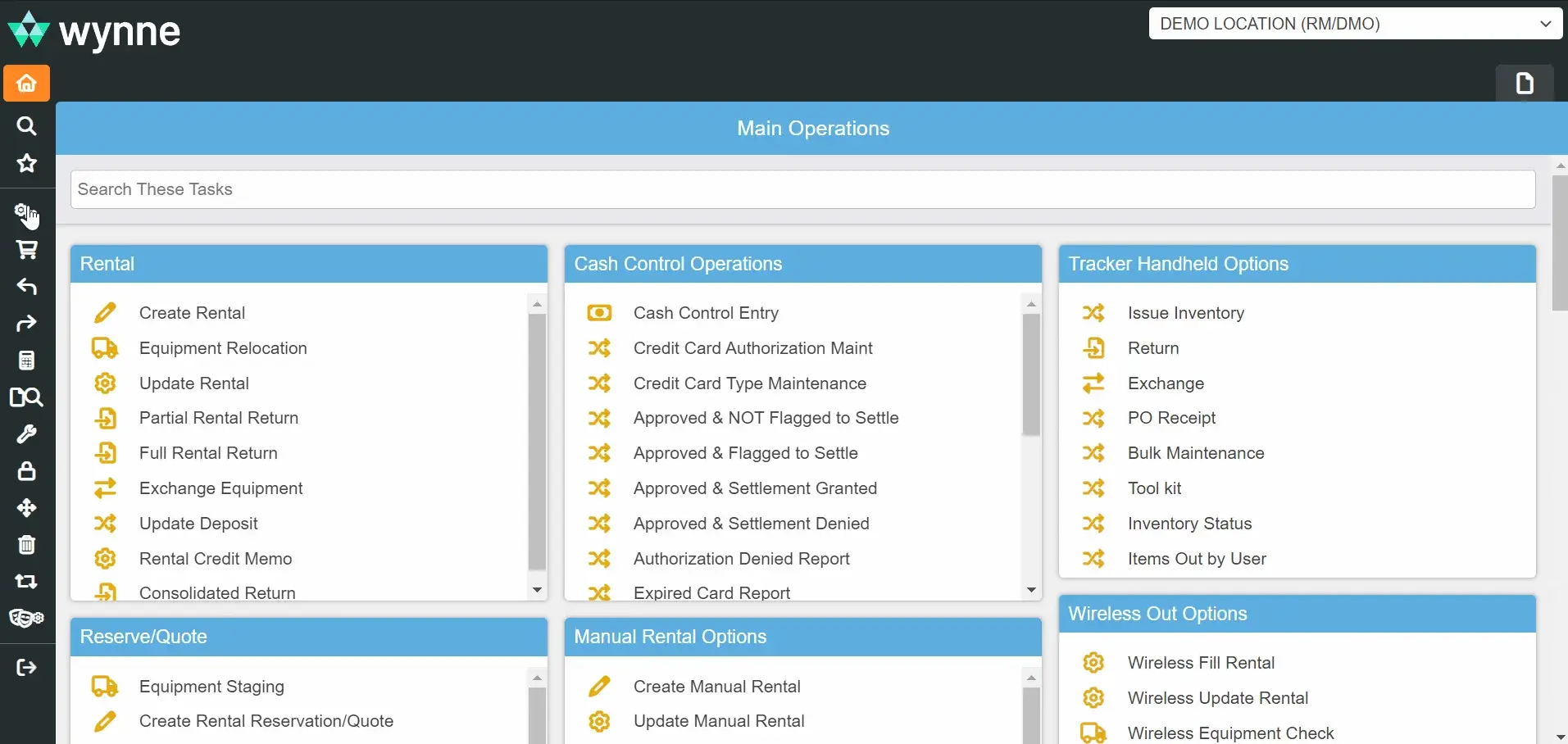Open the Home tab in the sidebar
The height and width of the screenshot is (744, 1568).
point(26,83)
